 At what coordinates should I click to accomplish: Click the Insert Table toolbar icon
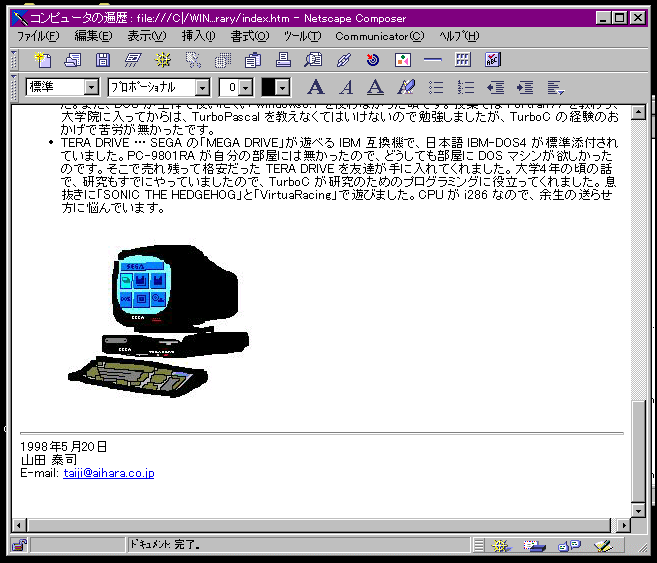click(x=463, y=60)
